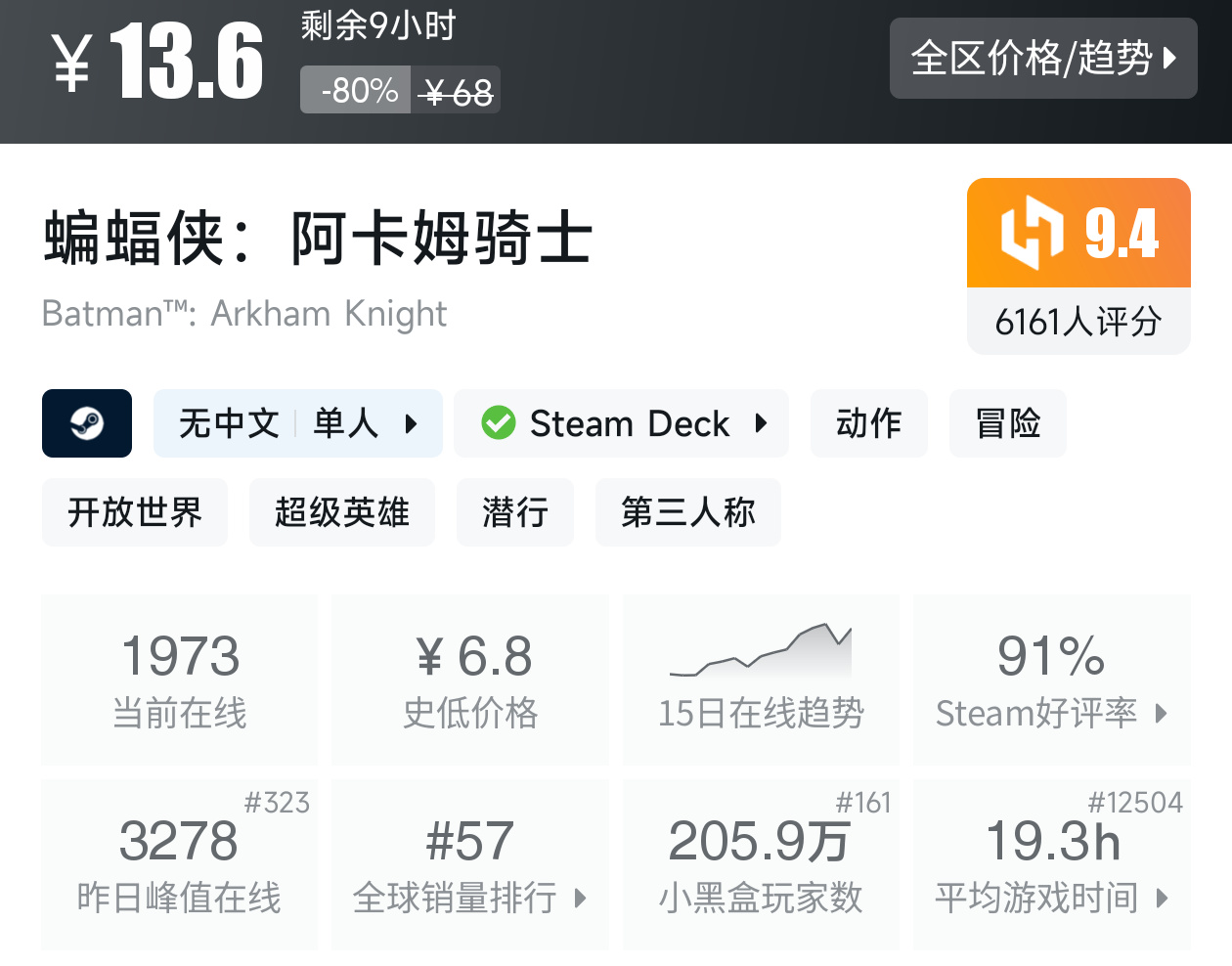This screenshot has height=966, width=1232.
Task: Click the historical lowest price ¥6.8 tile
Action: tap(470, 680)
